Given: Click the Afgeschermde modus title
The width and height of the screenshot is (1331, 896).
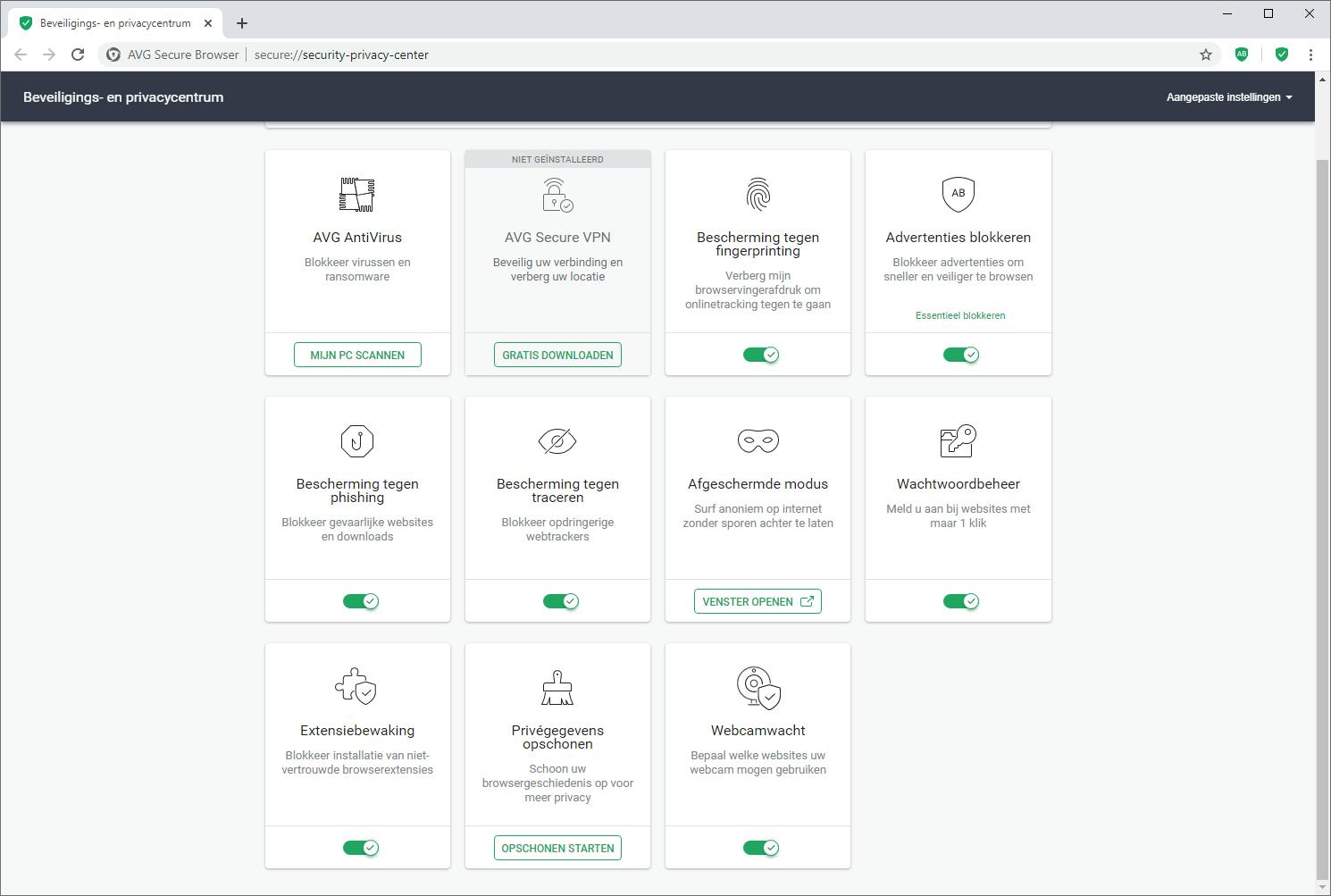Looking at the screenshot, I should 758,484.
